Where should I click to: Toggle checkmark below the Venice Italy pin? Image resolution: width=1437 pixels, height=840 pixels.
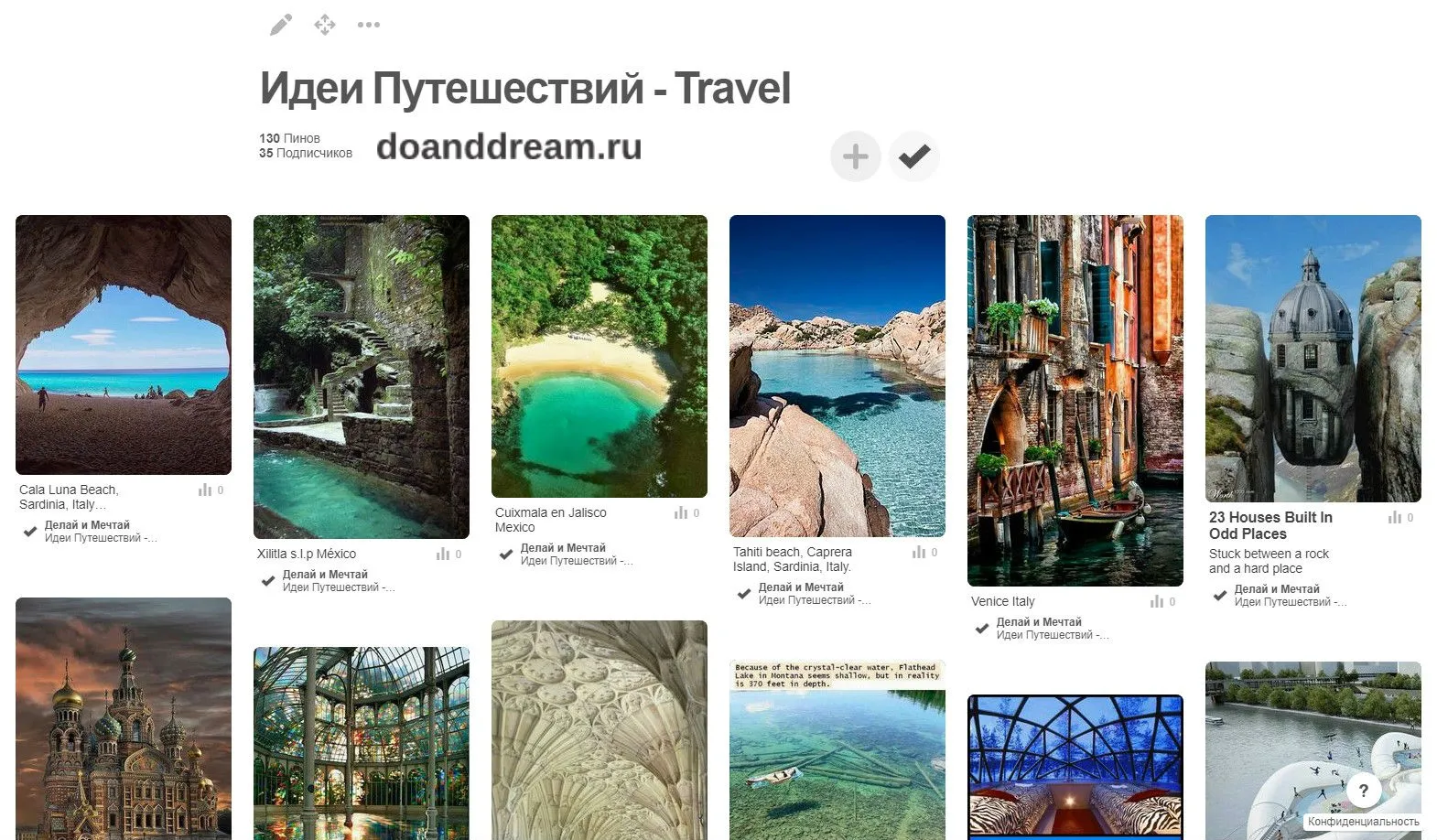click(982, 629)
